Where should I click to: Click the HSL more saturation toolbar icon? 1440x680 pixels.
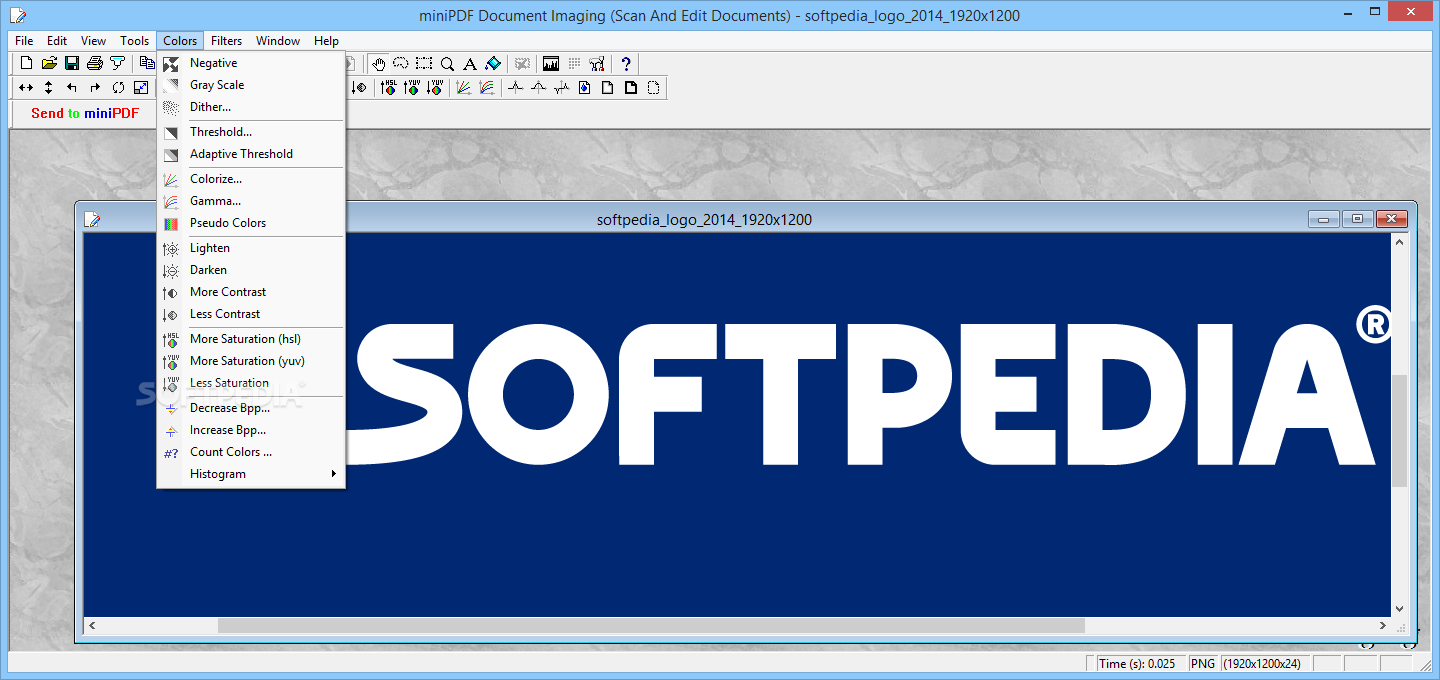(x=388, y=87)
